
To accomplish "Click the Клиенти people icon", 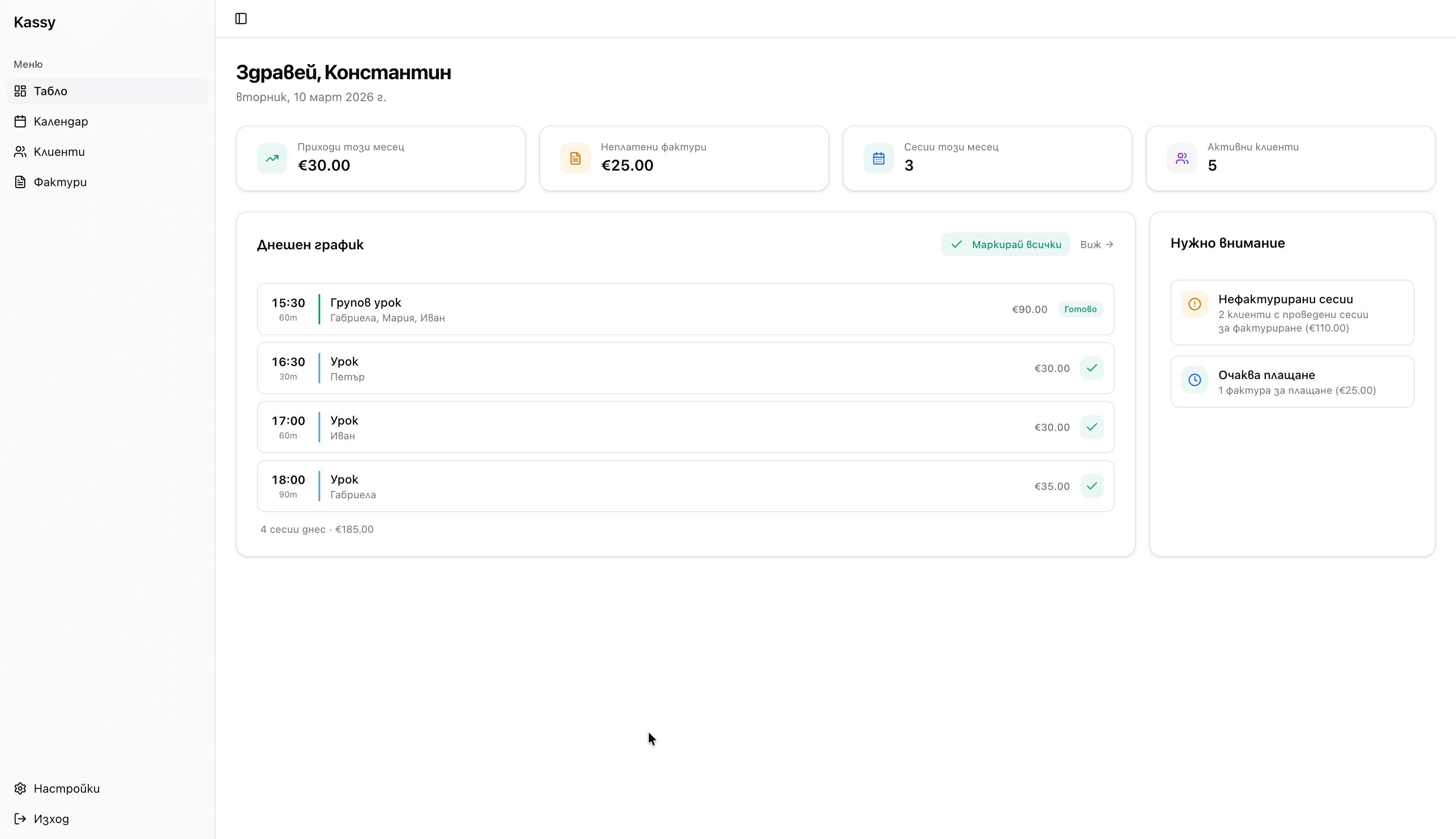I will pyautogui.click(x=21, y=151).
